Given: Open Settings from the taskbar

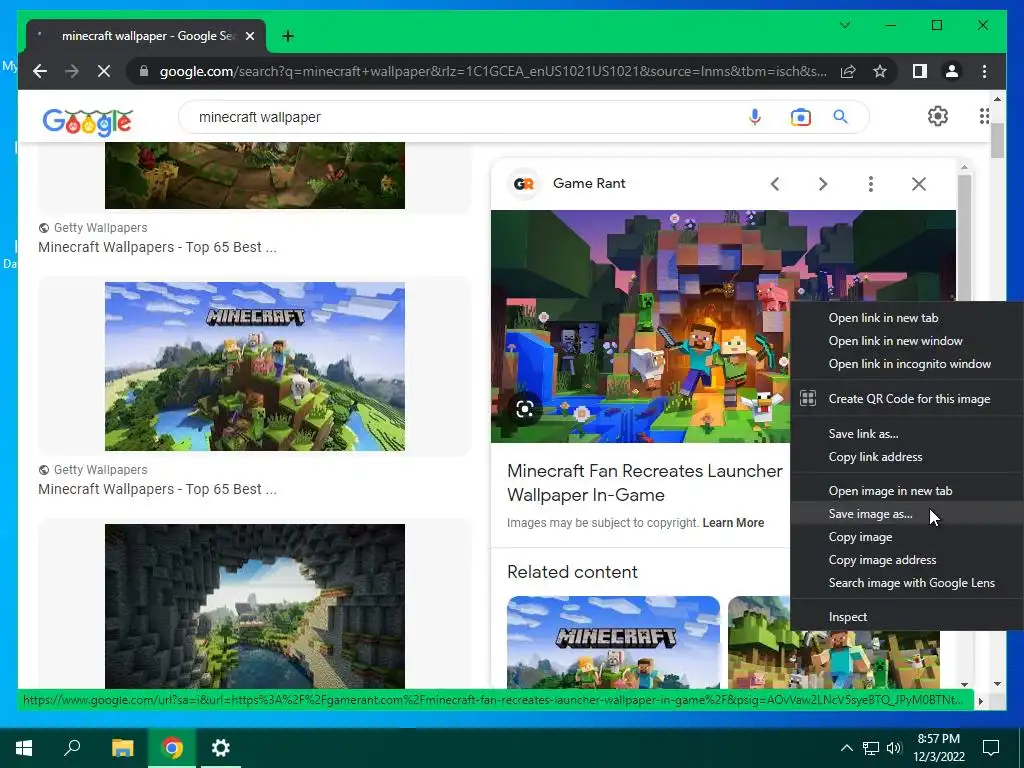Looking at the screenshot, I should tap(221, 748).
